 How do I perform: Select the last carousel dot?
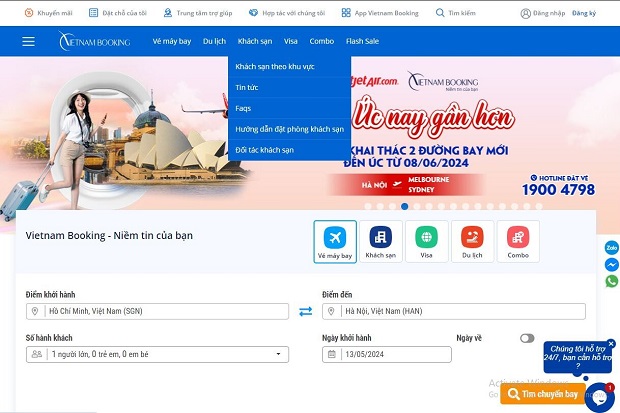click(539, 206)
